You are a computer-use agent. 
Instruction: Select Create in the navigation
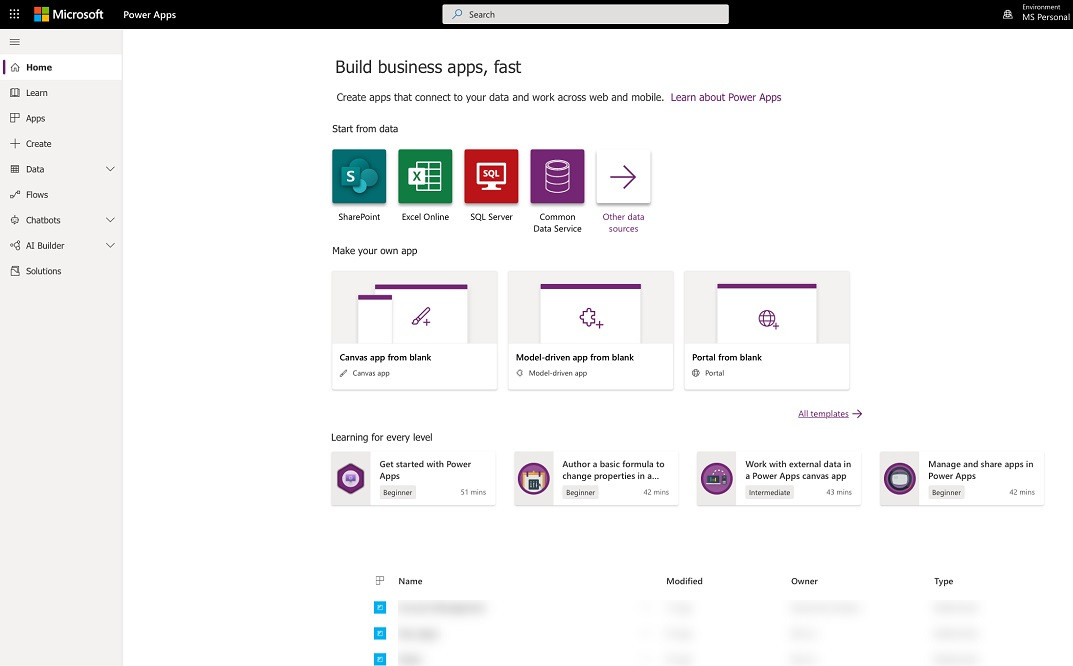tap(62, 144)
